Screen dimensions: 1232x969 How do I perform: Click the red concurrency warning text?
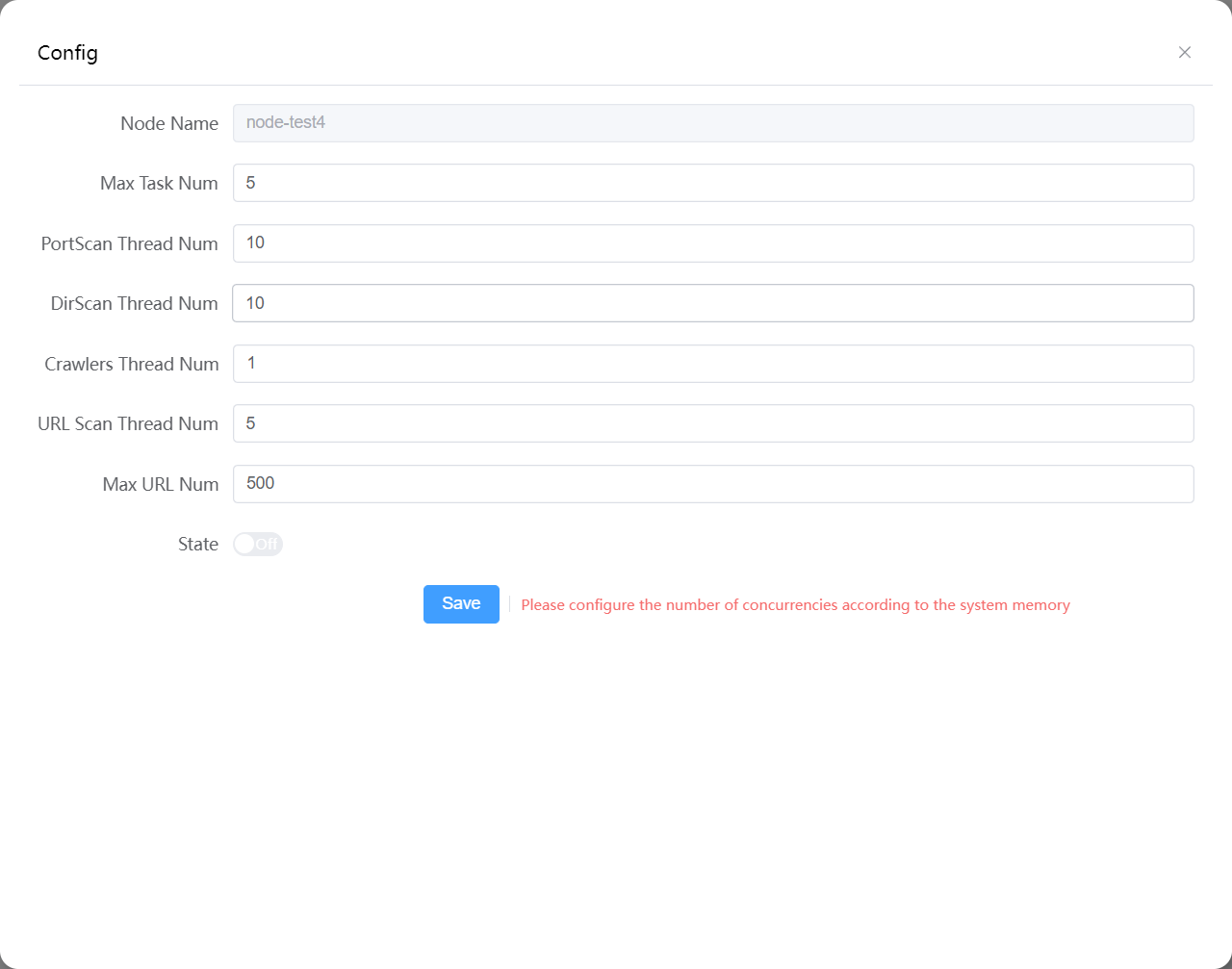pos(795,605)
